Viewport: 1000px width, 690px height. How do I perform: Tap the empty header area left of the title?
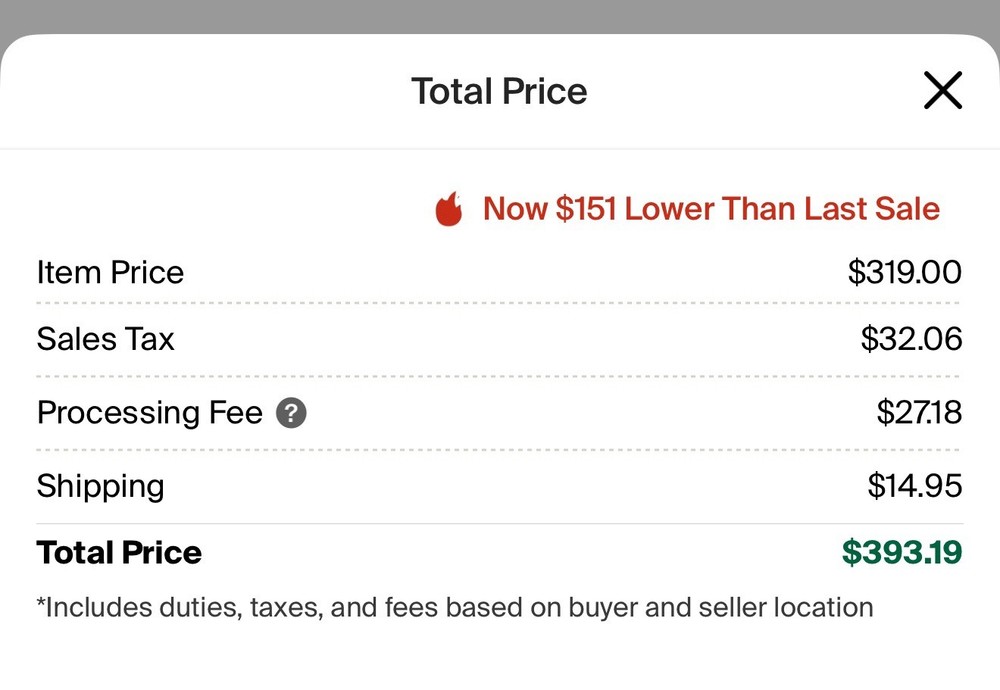pos(200,91)
